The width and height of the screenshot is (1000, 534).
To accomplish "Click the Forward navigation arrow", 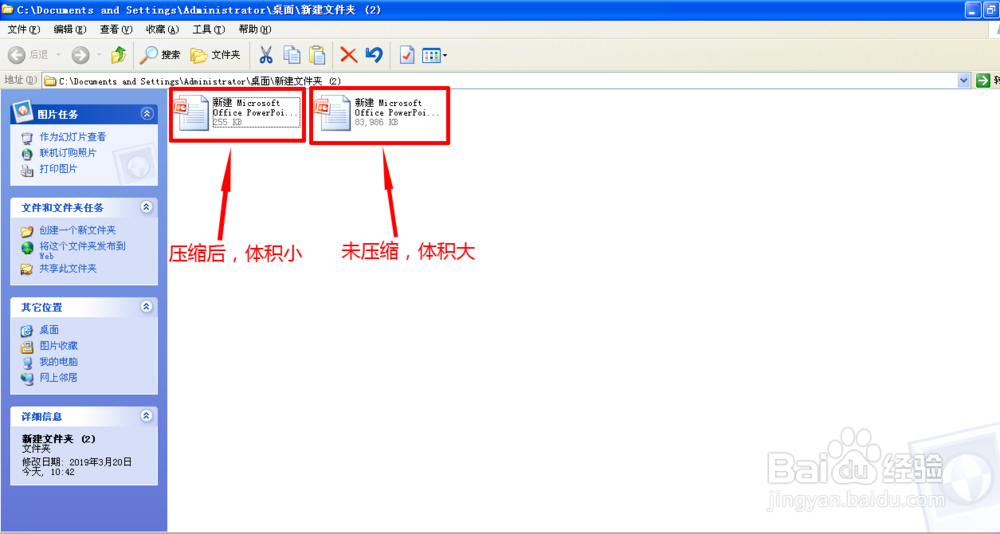I will point(80,55).
